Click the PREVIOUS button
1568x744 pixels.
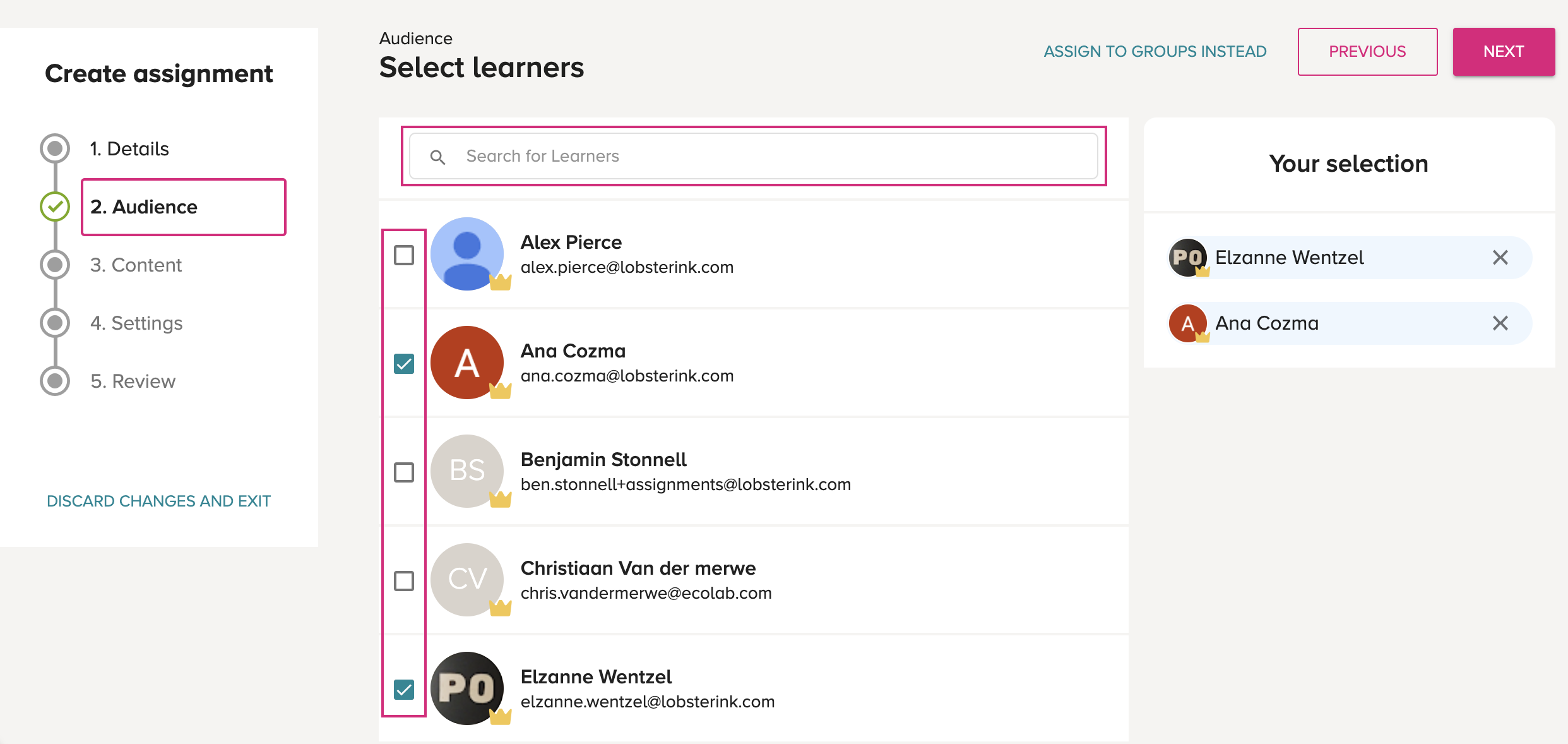click(1367, 52)
